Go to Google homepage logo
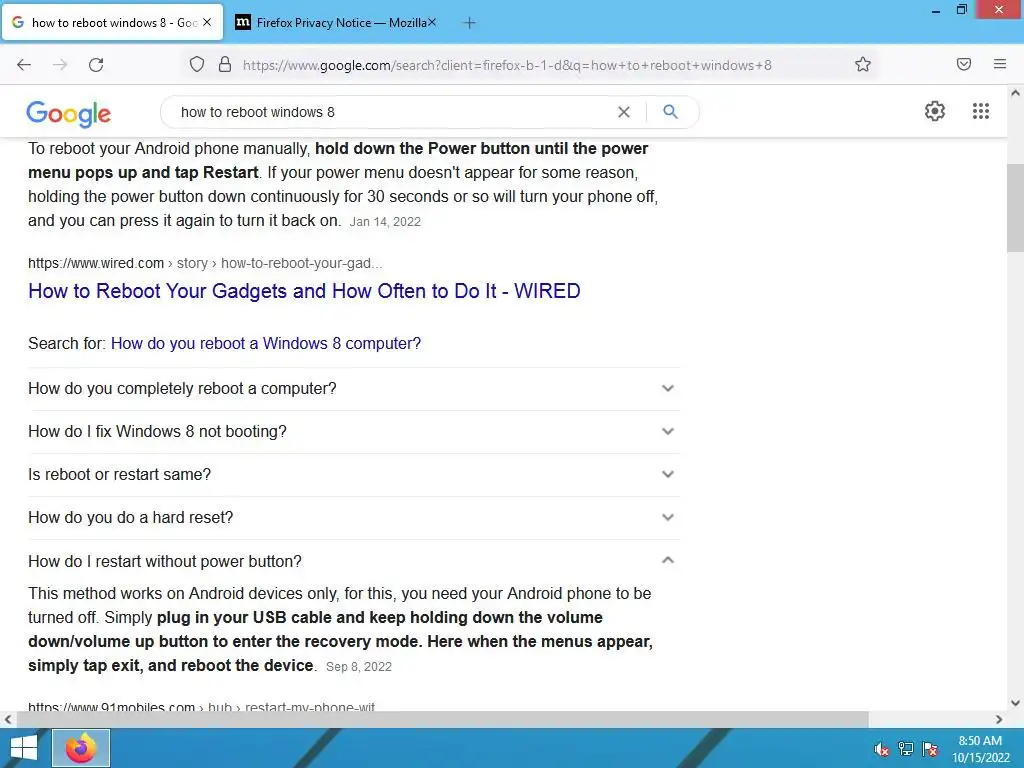This screenshot has width=1024, height=768. pos(69,114)
